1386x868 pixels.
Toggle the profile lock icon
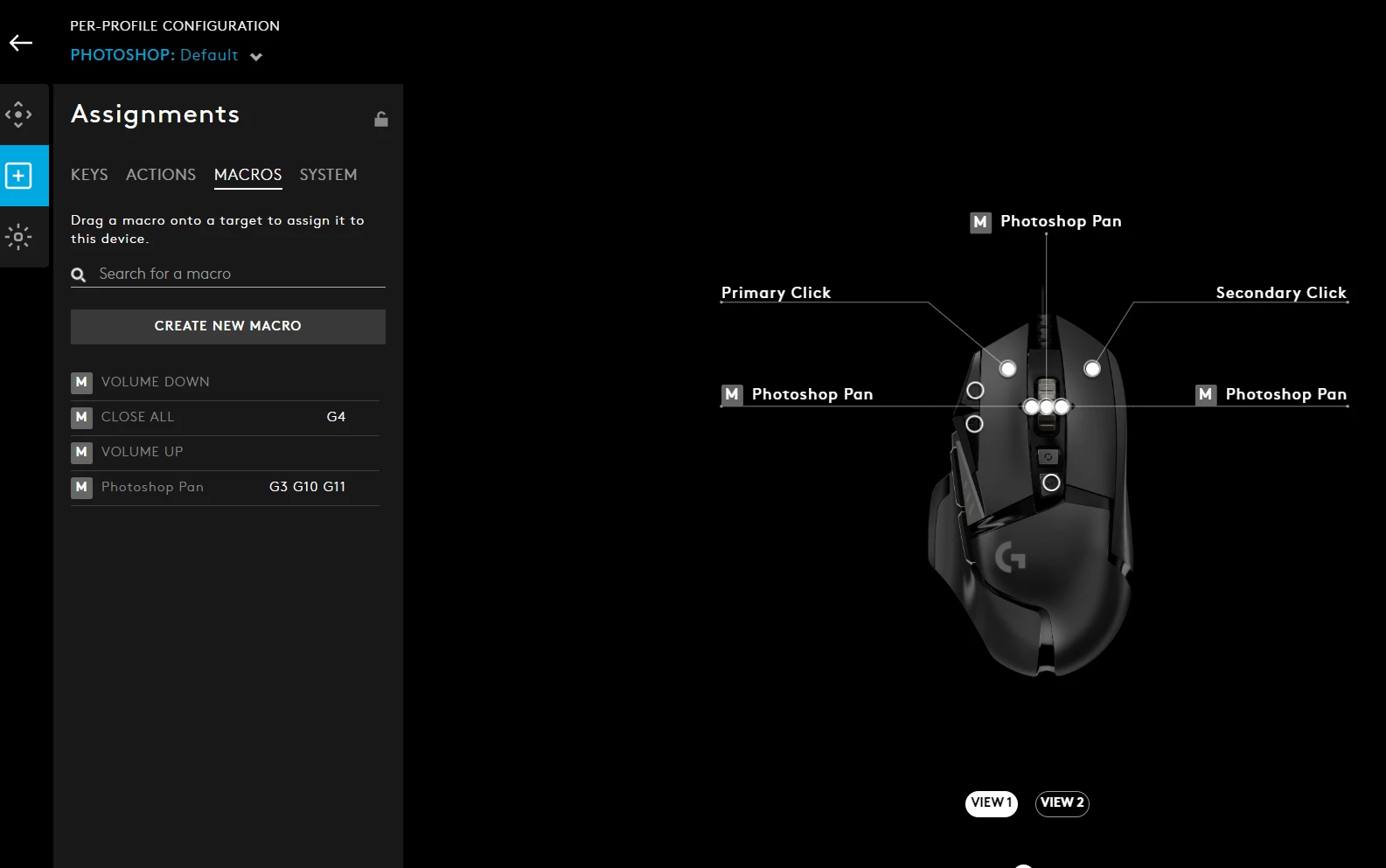click(381, 119)
